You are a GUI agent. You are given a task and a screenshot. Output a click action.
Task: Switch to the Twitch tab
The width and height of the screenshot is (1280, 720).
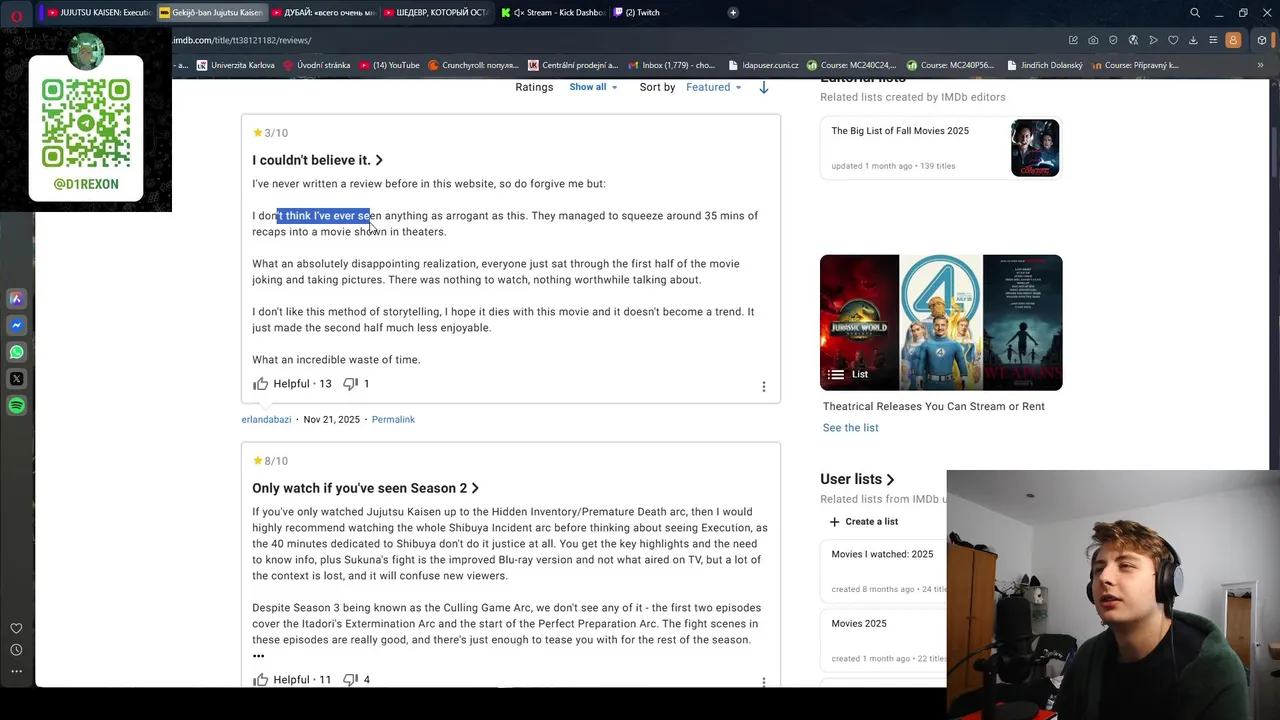point(636,13)
